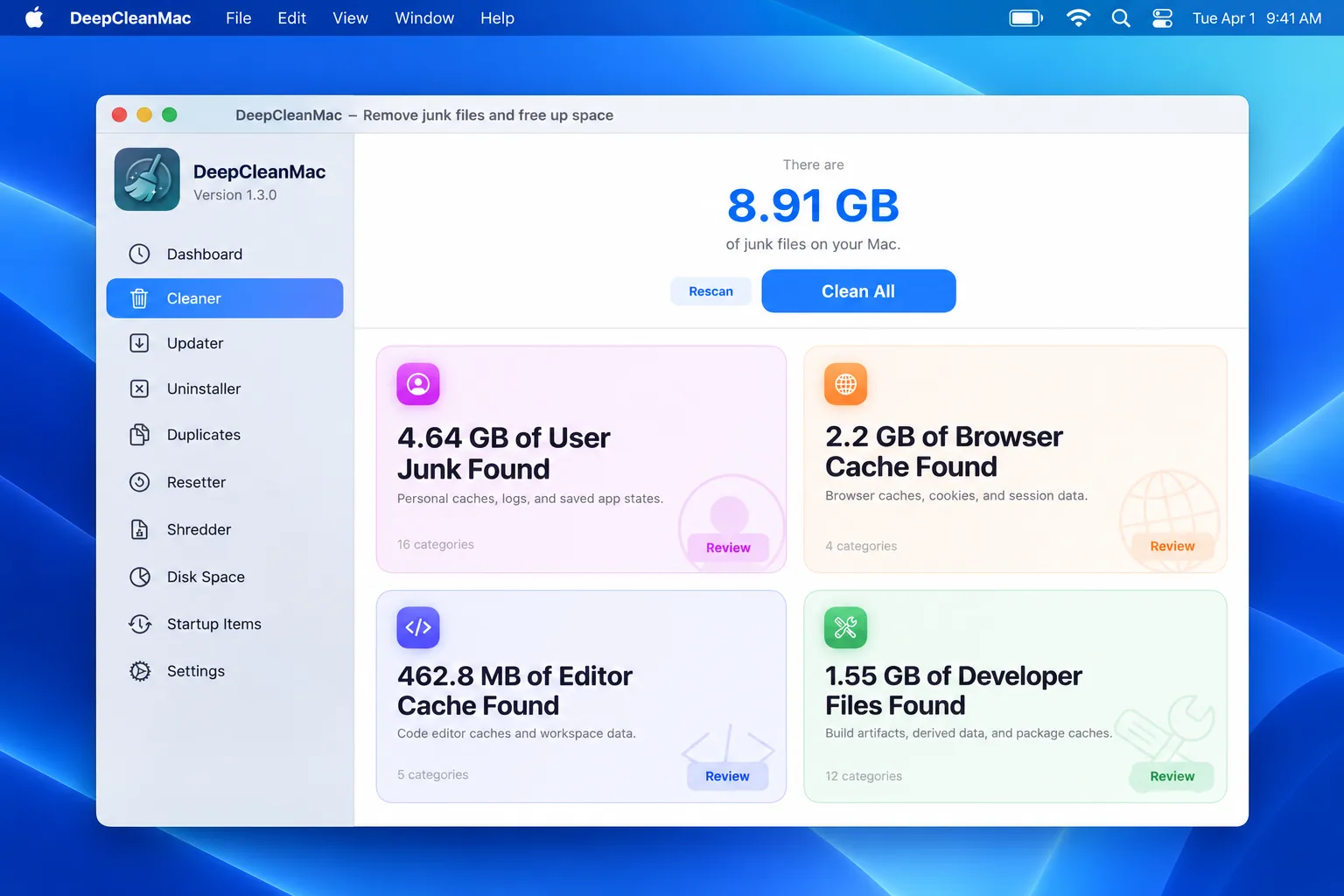Click the Dashboard clock icon in sidebar

click(x=140, y=254)
